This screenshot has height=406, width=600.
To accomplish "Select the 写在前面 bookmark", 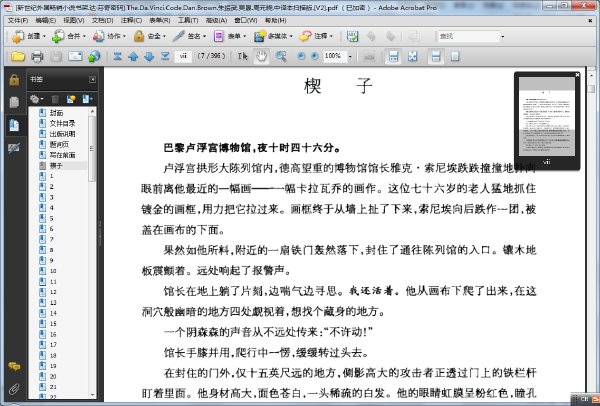I will pos(62,155).
